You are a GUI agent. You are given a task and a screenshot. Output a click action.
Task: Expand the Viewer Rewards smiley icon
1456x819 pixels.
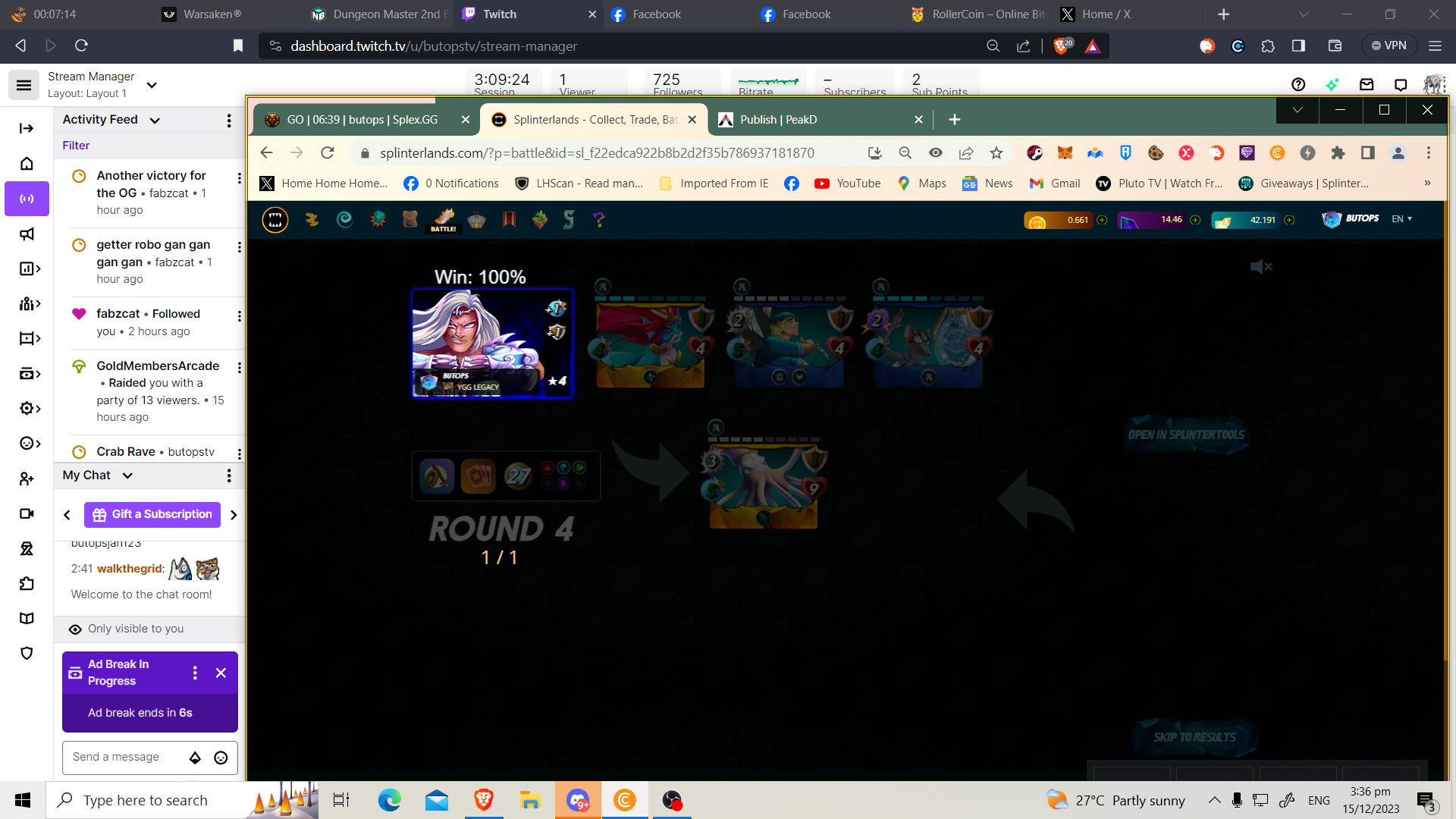pyautogui.click(x=29, y=444)
